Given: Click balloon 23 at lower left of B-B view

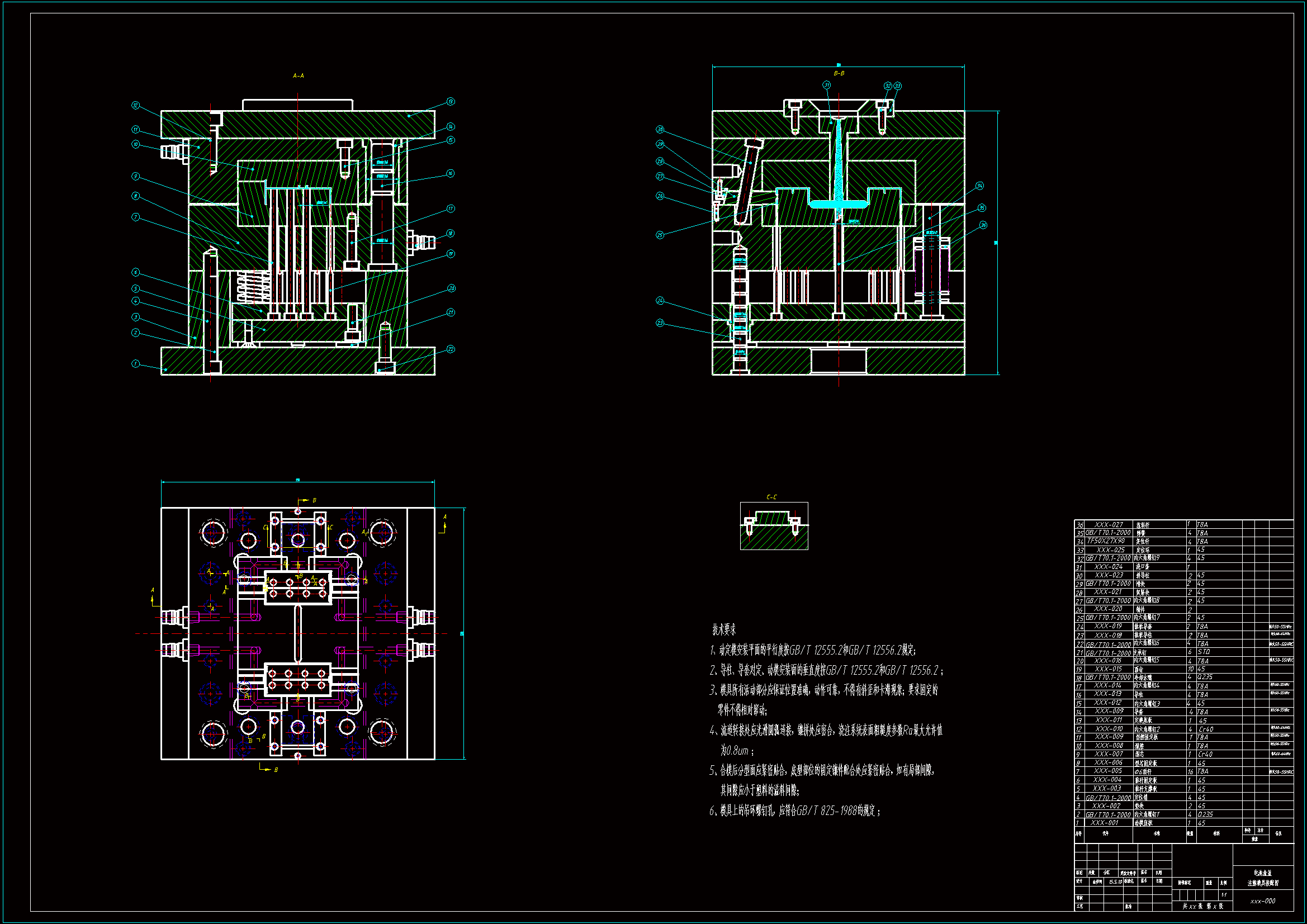Looking at the screenshot, I should 660,323.
